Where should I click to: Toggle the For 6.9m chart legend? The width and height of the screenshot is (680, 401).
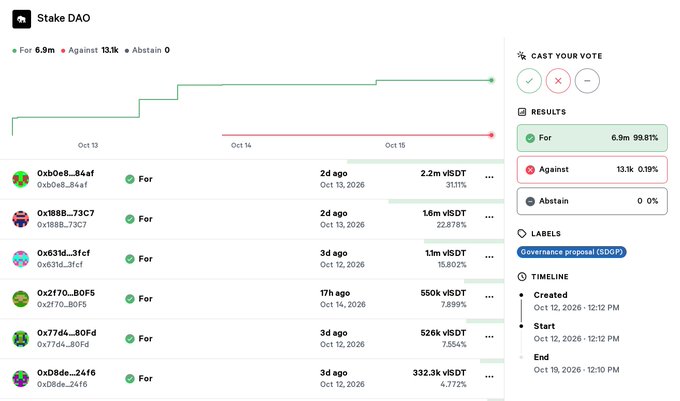[33, 50]
